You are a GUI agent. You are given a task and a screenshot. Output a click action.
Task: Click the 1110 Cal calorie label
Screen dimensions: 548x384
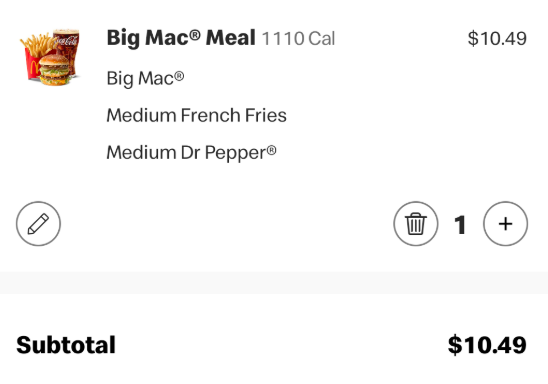[x=298, y=39]
